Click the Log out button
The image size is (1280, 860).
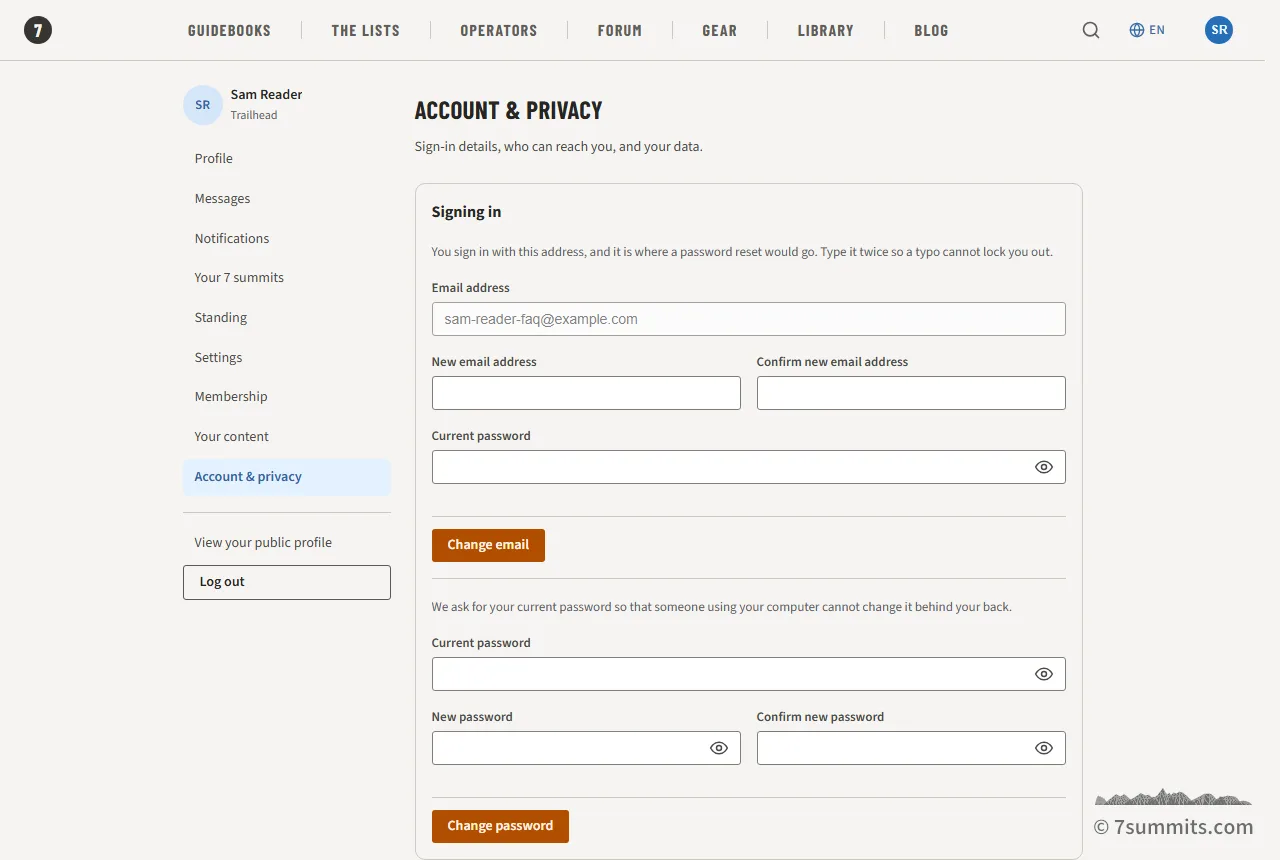(x=287, y=582)
